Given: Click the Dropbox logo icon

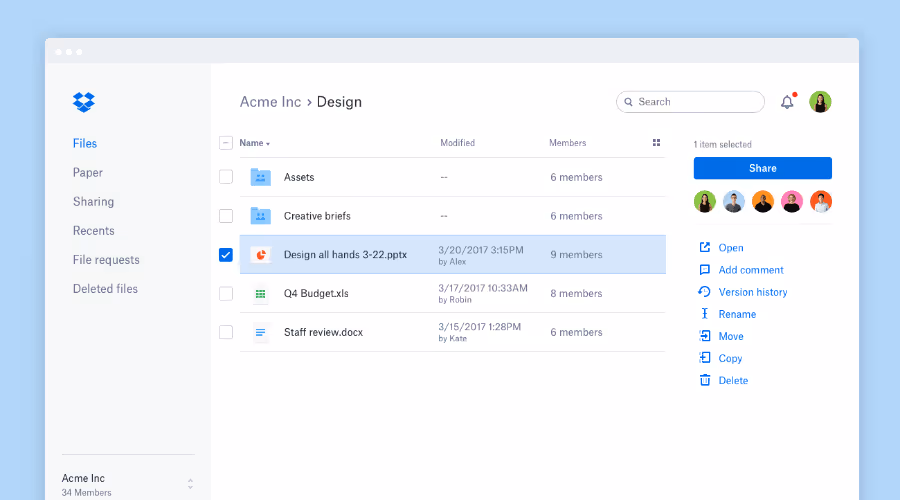Looking at the screenshot, I should [84, 102].
